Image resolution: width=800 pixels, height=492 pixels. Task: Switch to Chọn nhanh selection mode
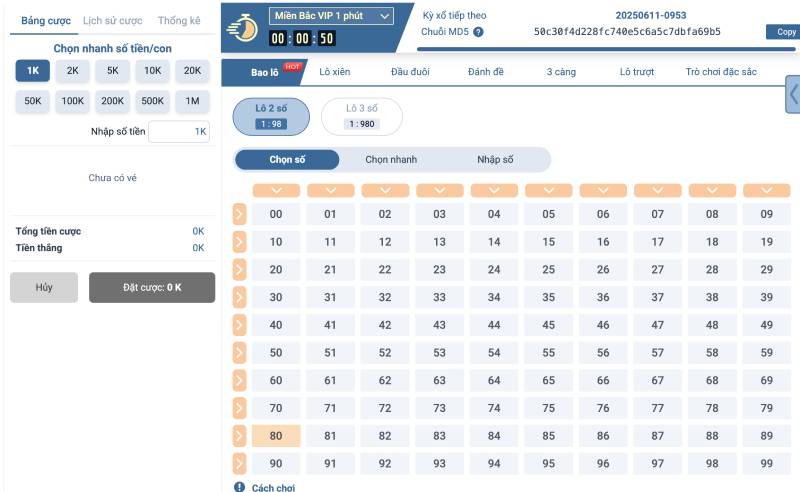coord(391,160)
